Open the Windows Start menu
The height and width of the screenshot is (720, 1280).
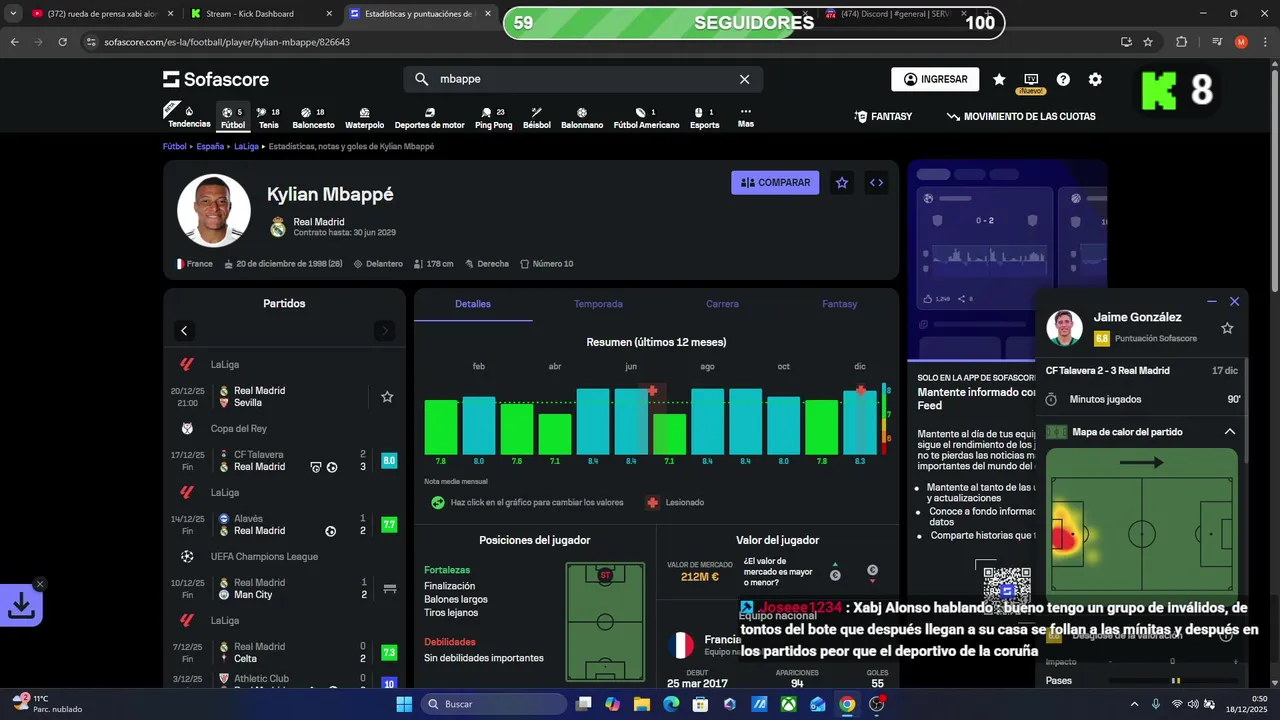tap(404, 704)
